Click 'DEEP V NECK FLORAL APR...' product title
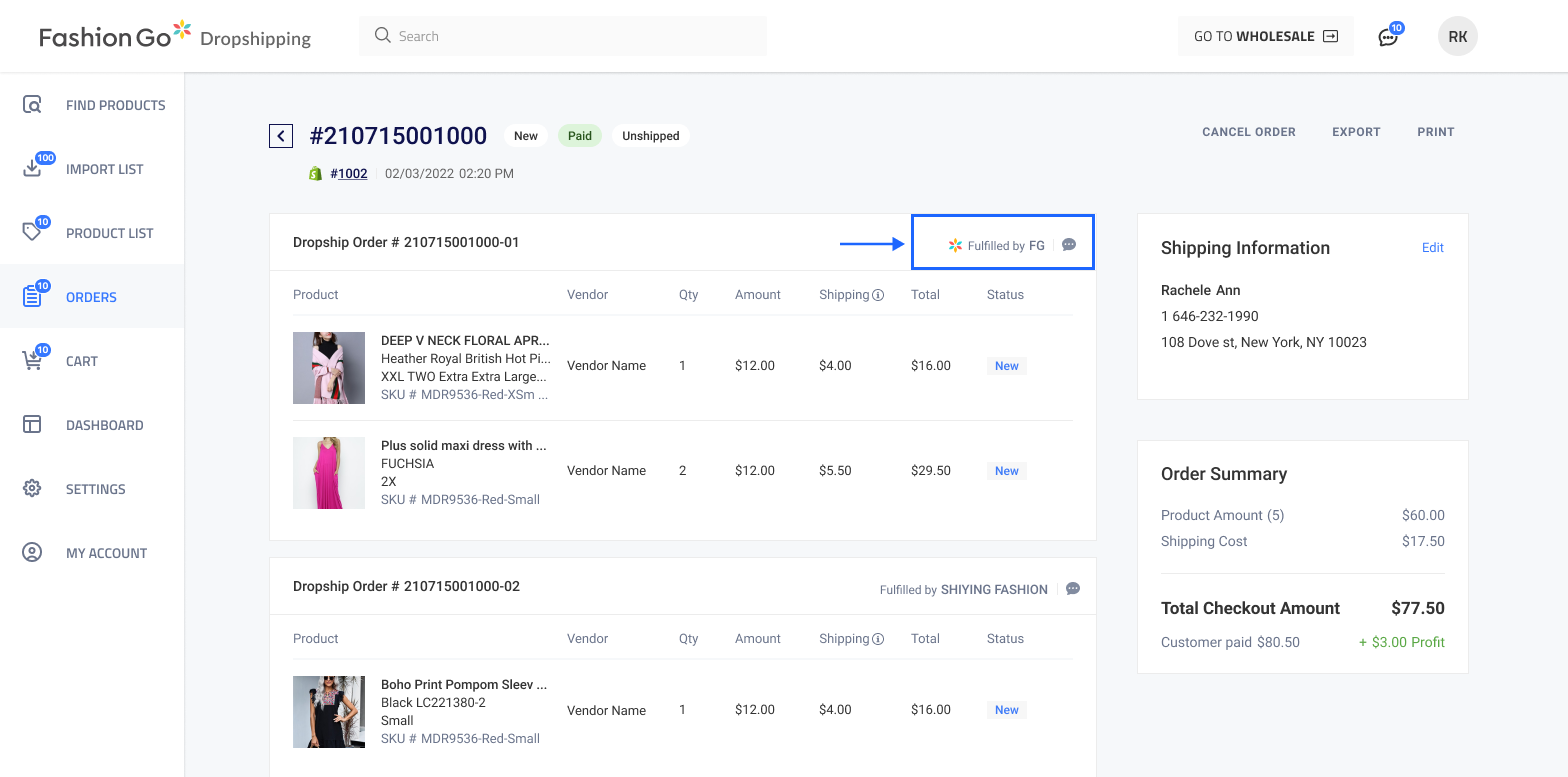 [x=465, y=341]
